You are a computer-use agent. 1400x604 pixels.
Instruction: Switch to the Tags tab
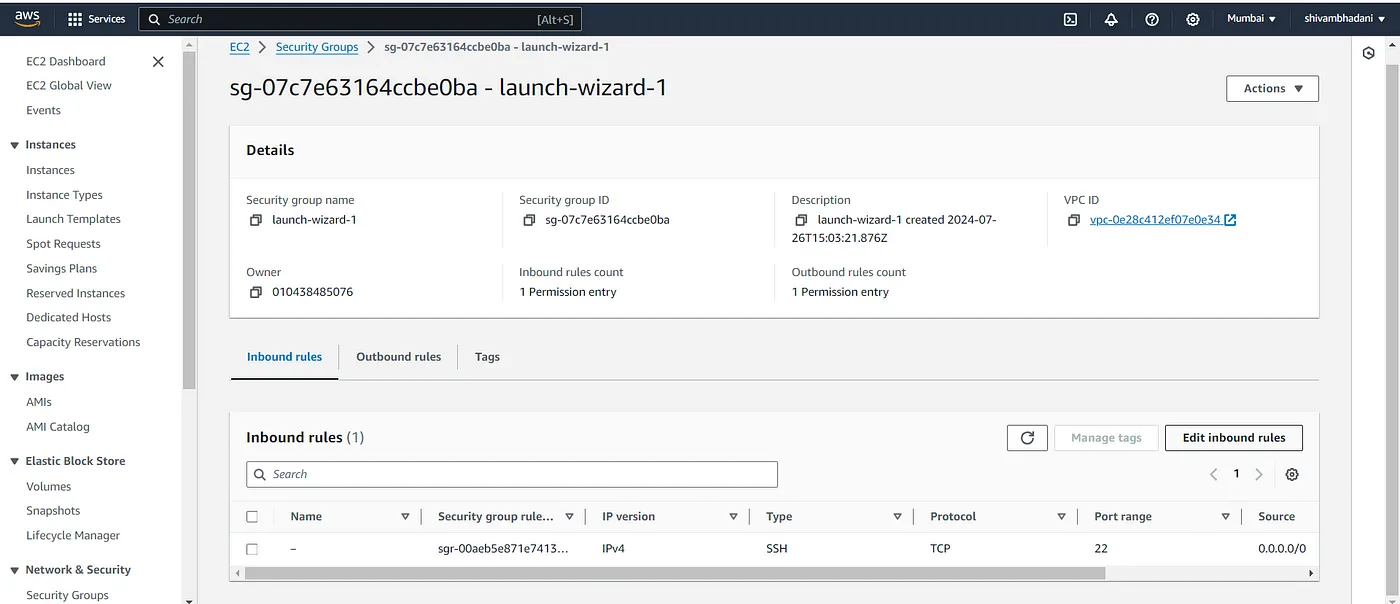(x=487, y=357)
